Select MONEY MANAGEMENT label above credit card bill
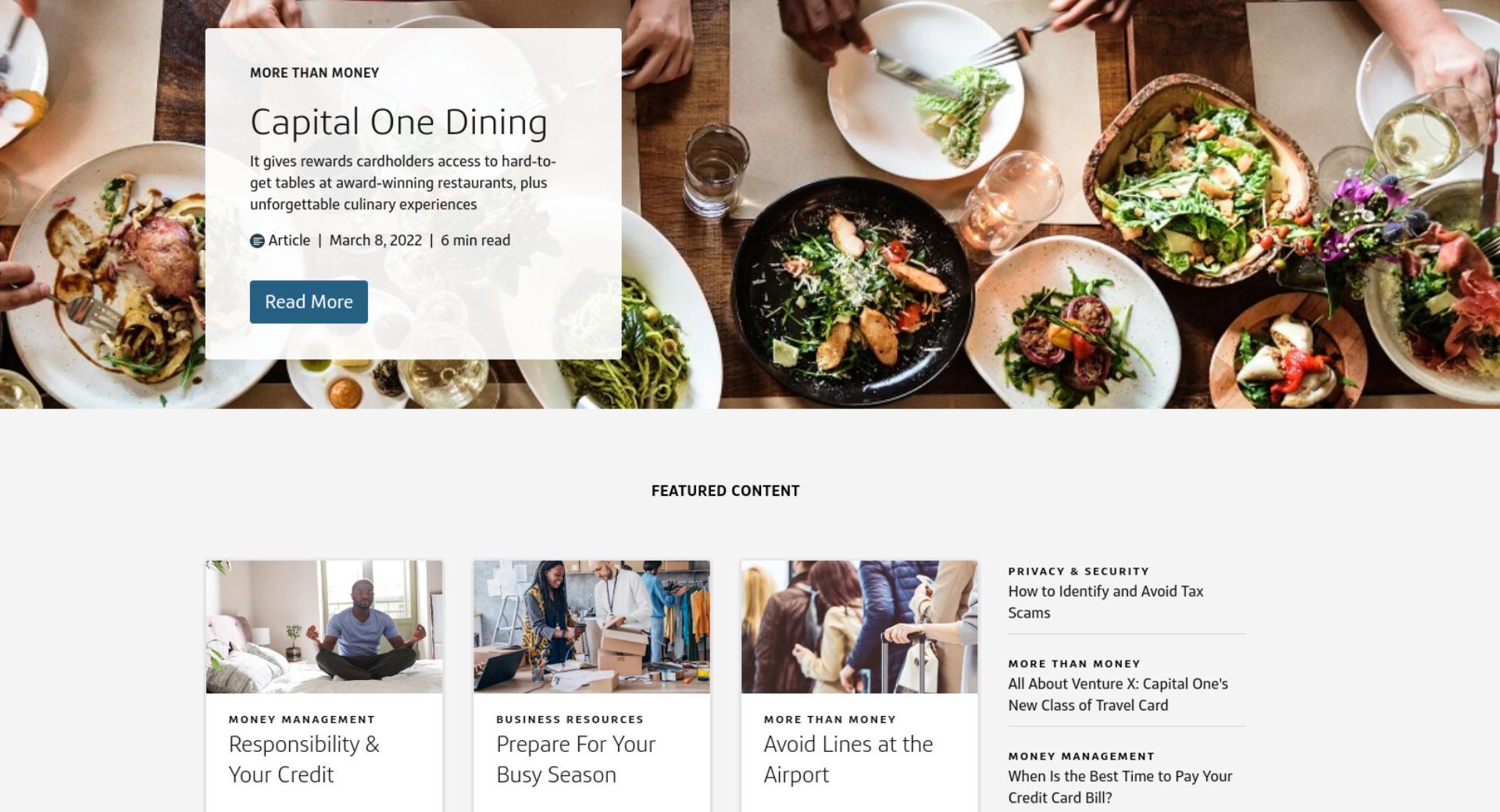 click(1081, 757)
